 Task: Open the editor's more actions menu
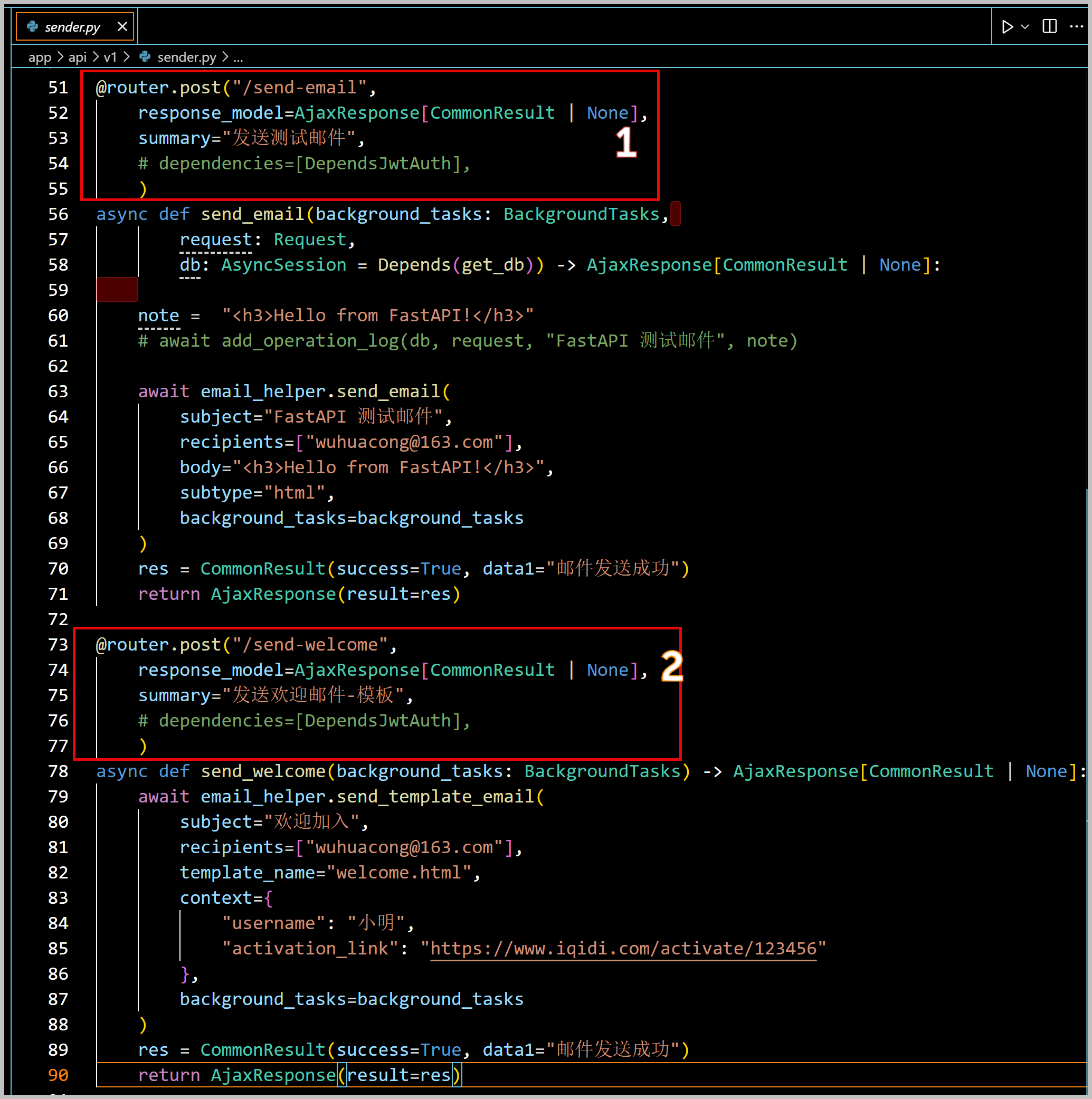coord(1077,27)
